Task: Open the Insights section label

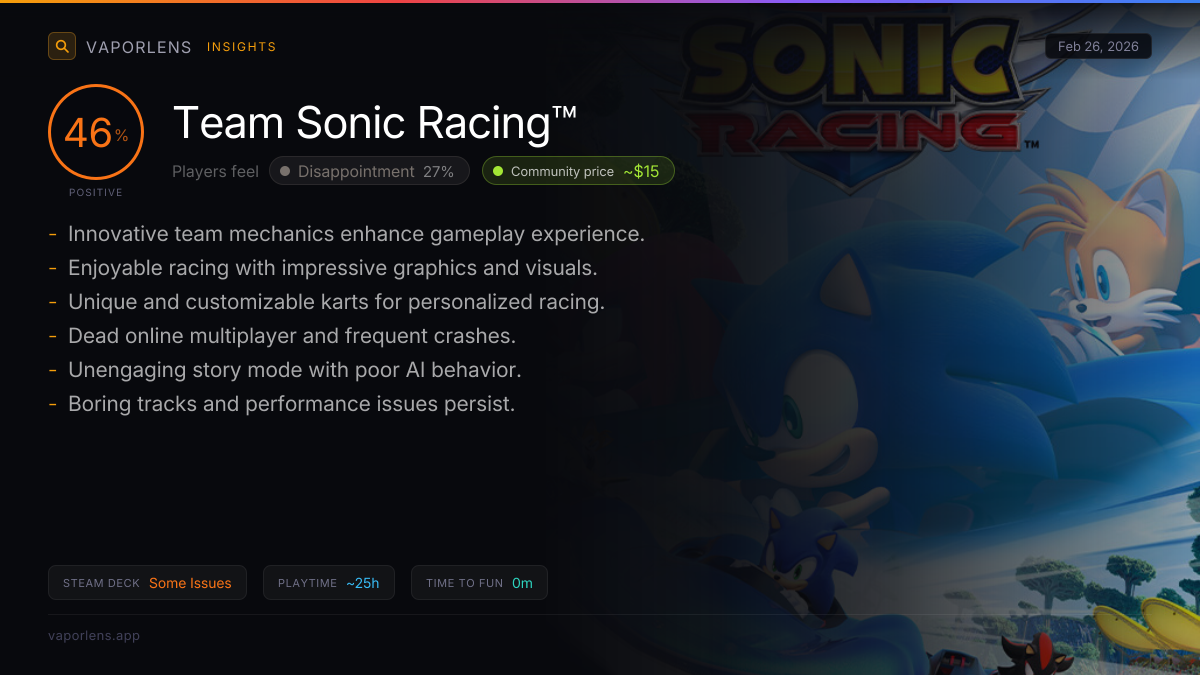Action: click(241, 47)
